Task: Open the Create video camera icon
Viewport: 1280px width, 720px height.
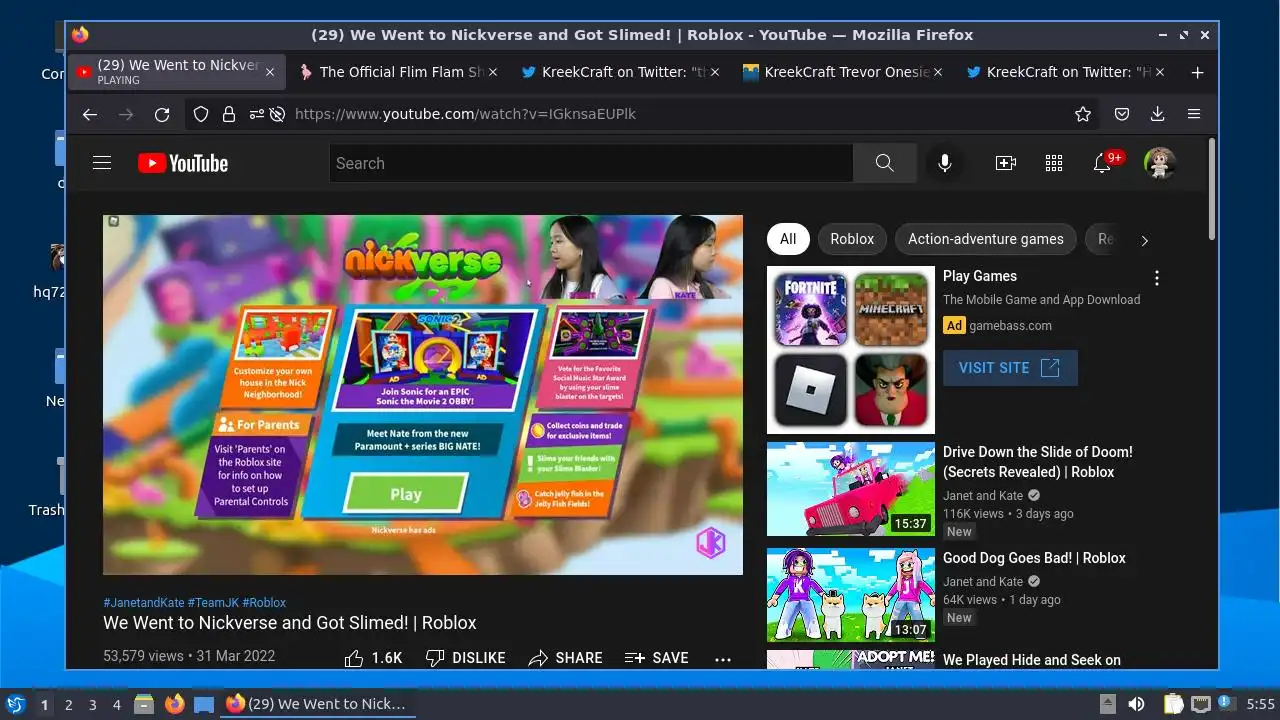Action: coord(1005,163)
